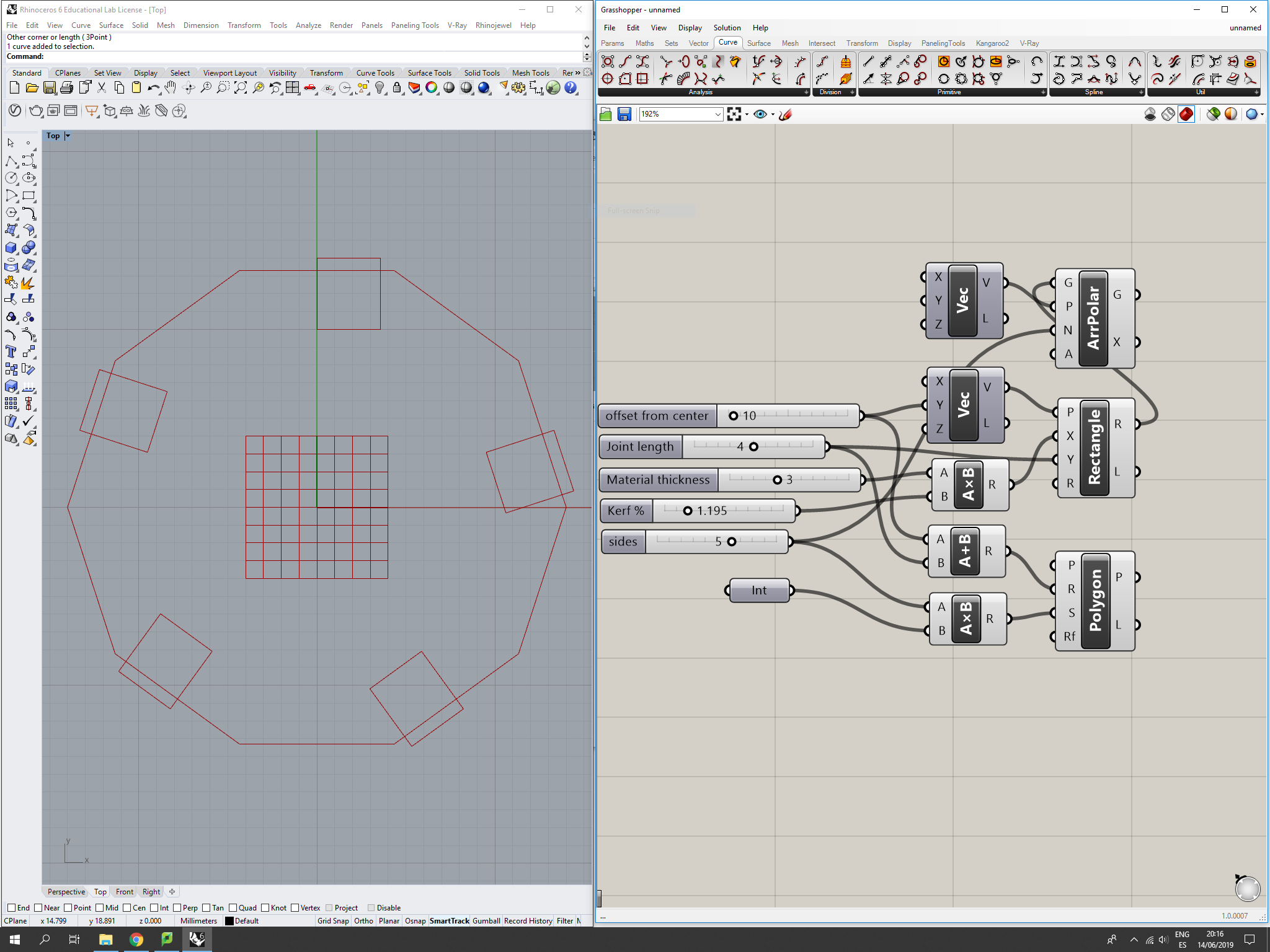The height and width of the screenshot is (952, 1270).
Task: Toggle Grid Snap in status bar
Action: [x=333, y=921]
